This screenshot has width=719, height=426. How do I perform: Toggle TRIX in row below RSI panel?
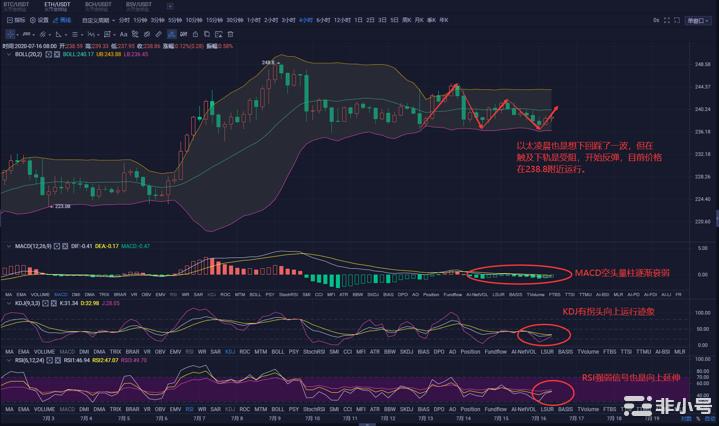[116, 409]
